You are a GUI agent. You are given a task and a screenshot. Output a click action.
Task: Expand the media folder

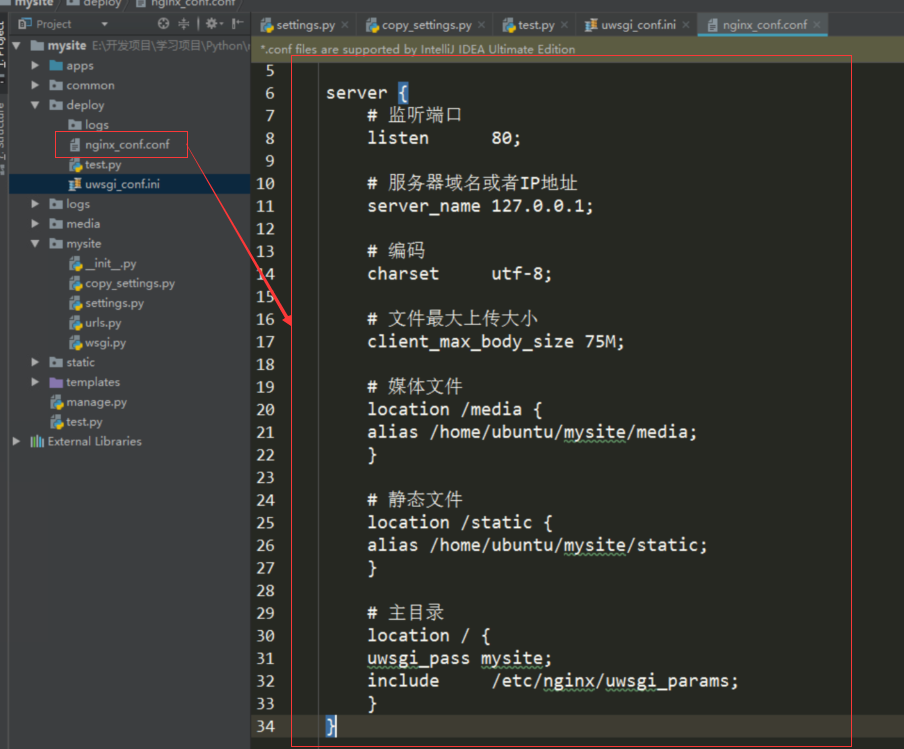click(x=35, y=223)
